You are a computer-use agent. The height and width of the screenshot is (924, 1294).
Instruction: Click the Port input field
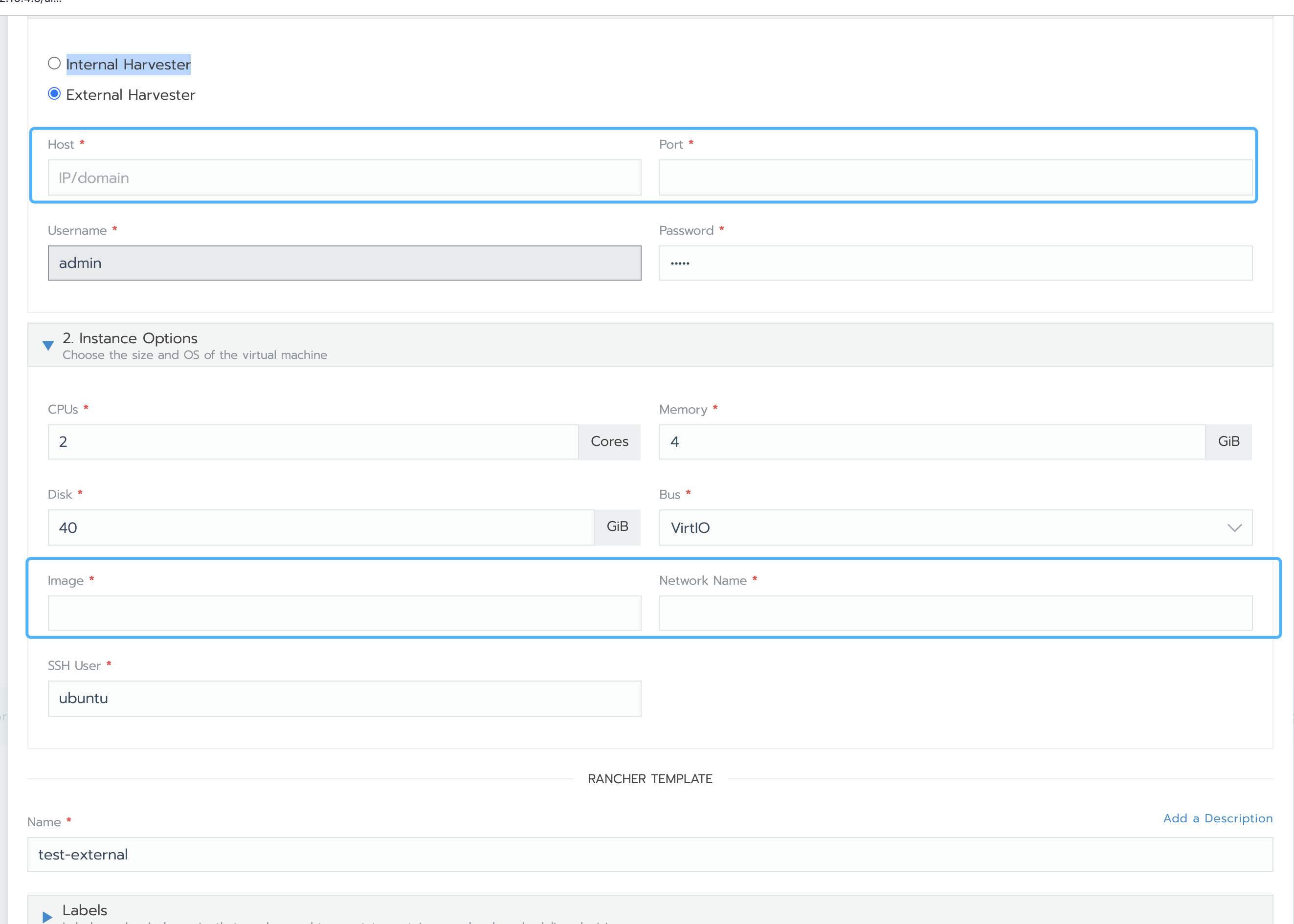pos(956,177)
